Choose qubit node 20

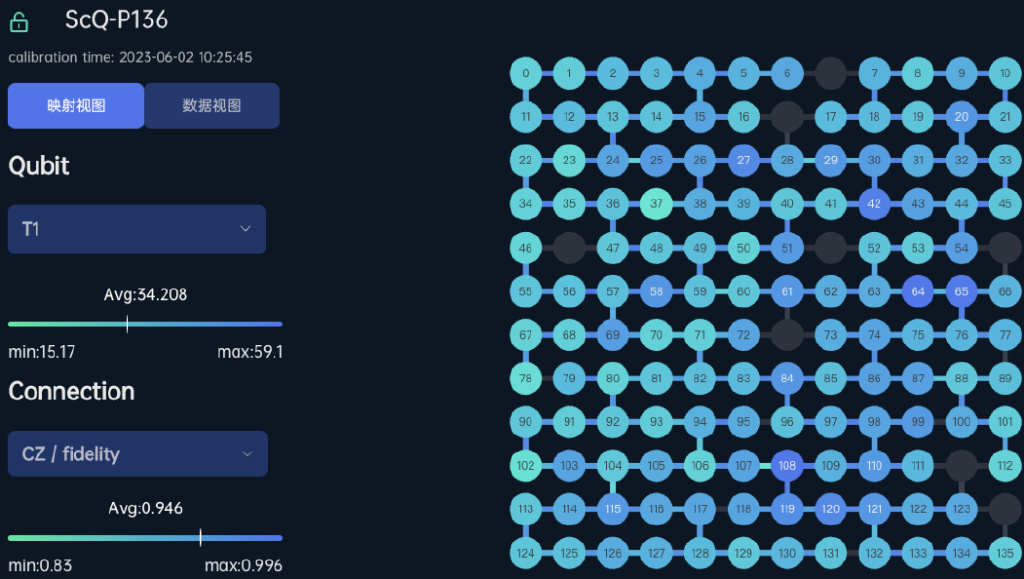click(x=962, y=117)
